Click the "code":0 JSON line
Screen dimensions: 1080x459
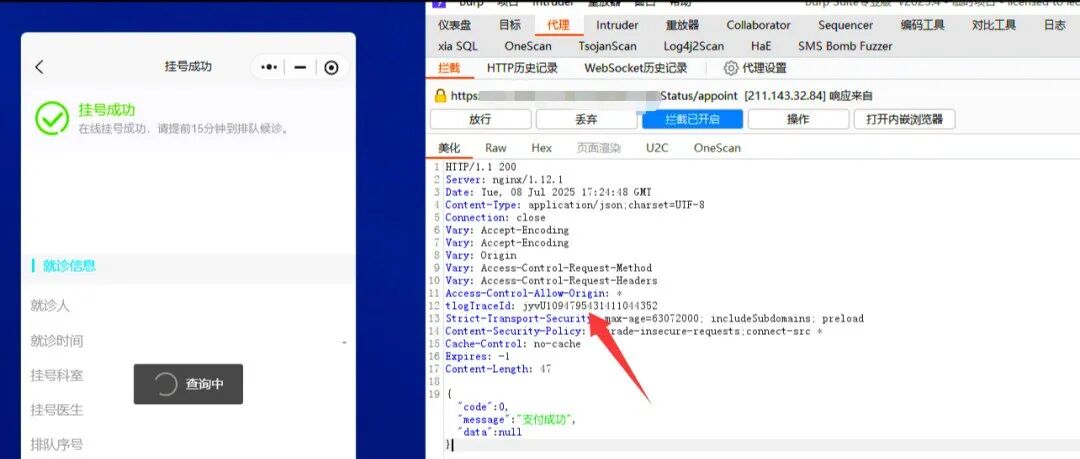click(483, 407)
